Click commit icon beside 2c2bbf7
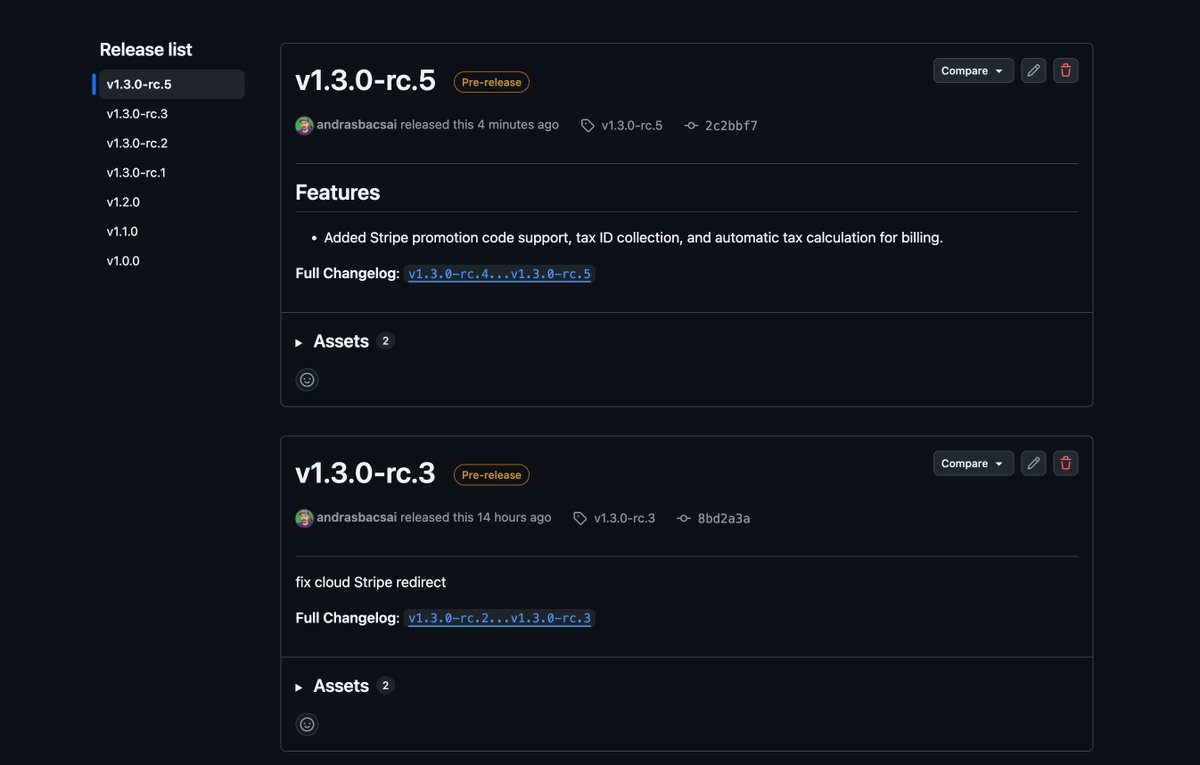This screenshot has width=1200, height=765. [x=691, y=126]
